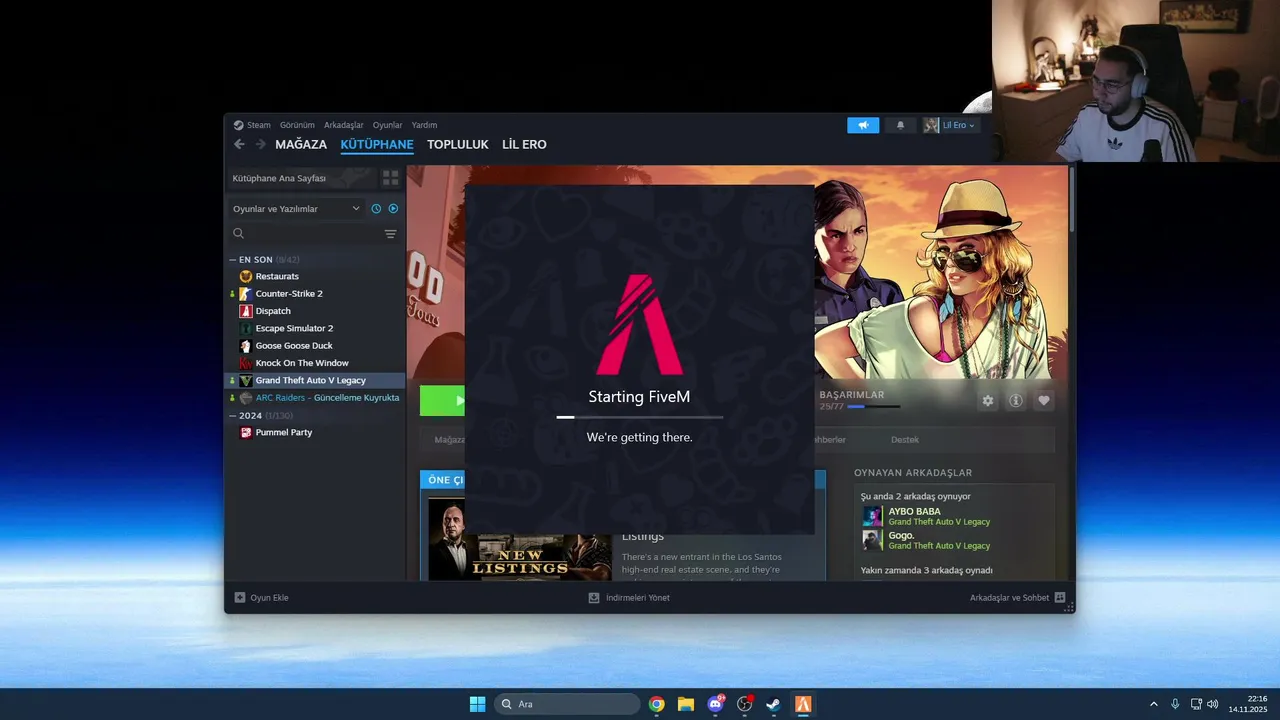Open the Windows Start menu

[477, 704]
